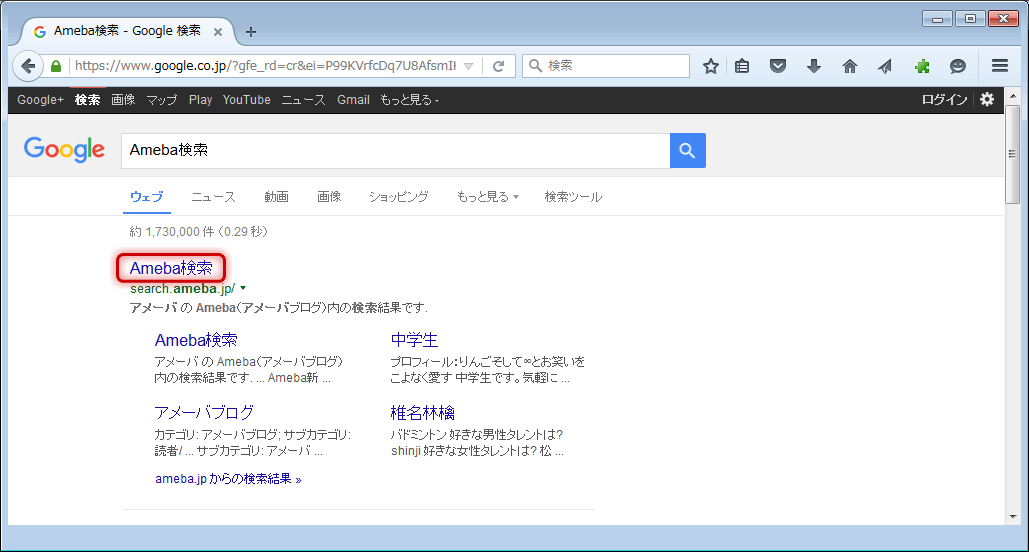Screen dimensions: 1029x552
Task: Open 検索ツール search tools
Action: click(x=573, y=197)
